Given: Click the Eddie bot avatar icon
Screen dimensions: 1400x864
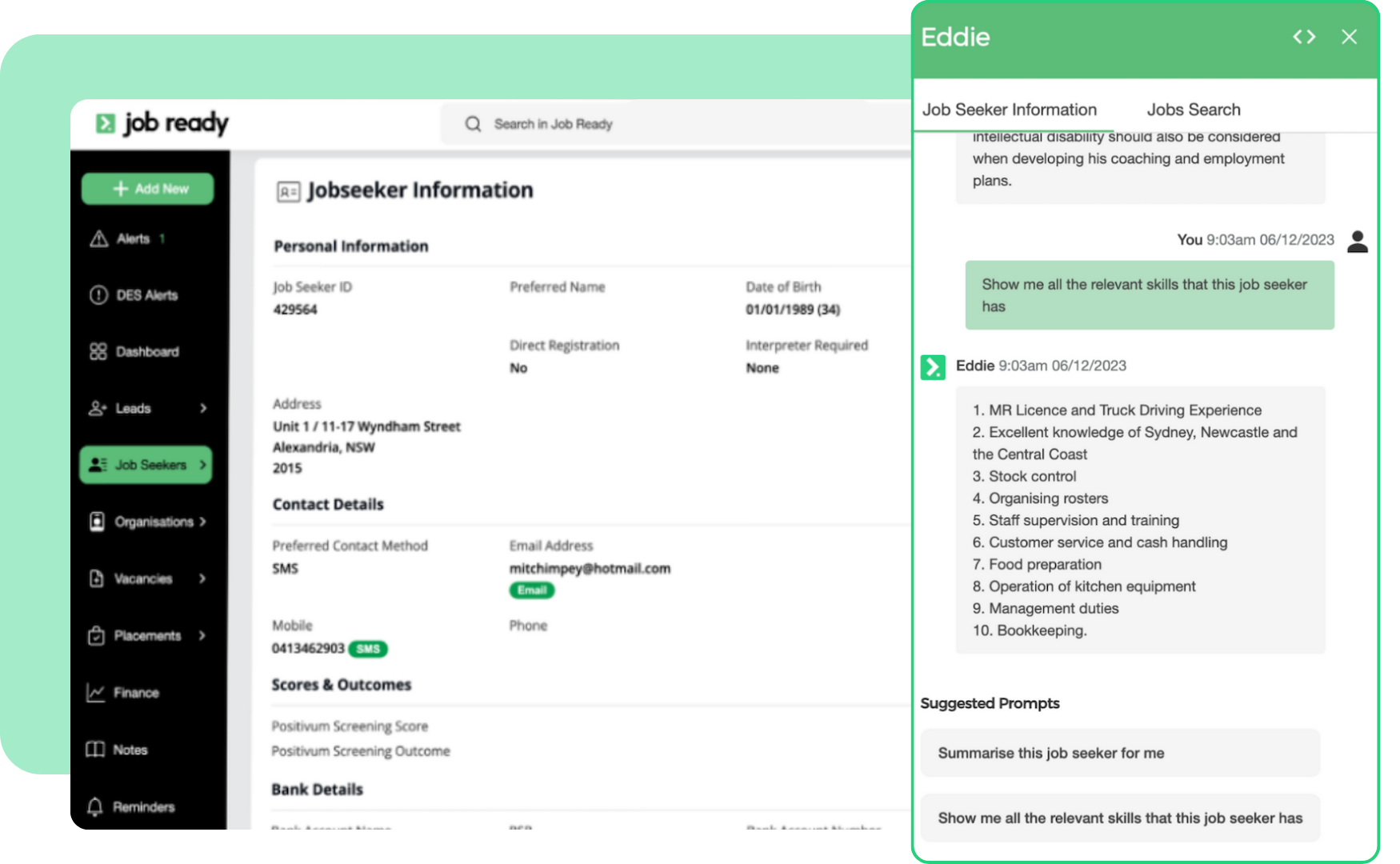Looking at the screenshot, I should (x=933, y=367).
